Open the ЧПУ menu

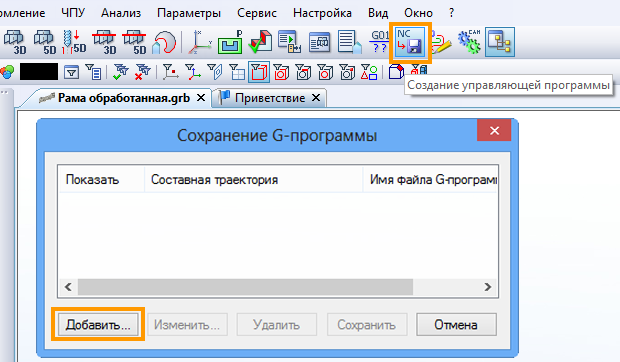point(73,13)
